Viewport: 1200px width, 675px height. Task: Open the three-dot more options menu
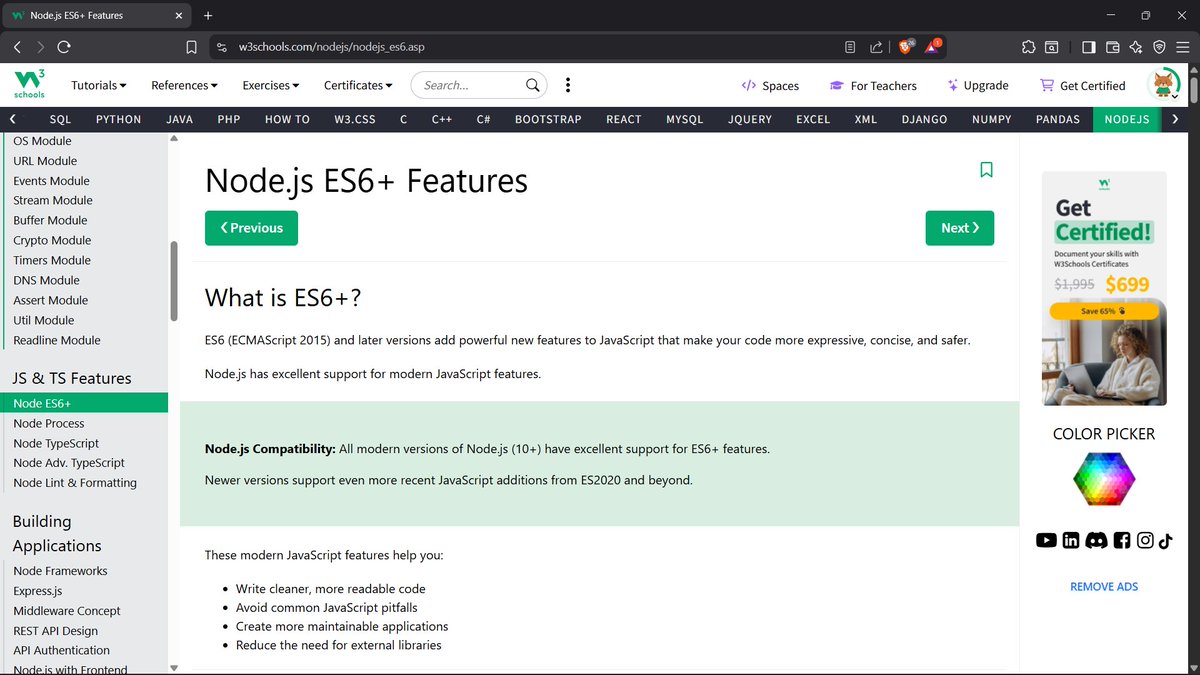click(568, 85)
